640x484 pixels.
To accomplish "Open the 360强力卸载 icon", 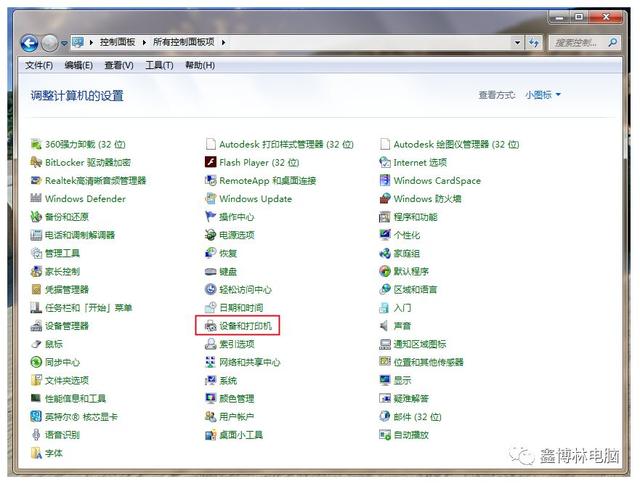I will coord(36,144).
